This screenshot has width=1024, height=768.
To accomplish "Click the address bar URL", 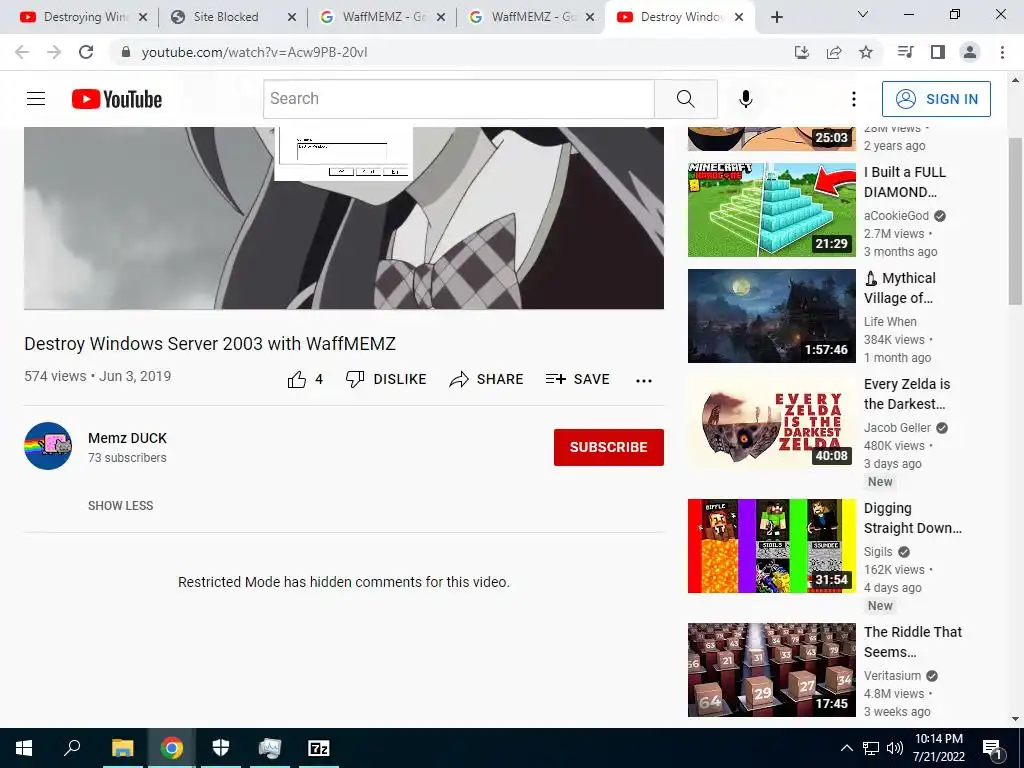I will pyautogui.click(x=255, y=52).
